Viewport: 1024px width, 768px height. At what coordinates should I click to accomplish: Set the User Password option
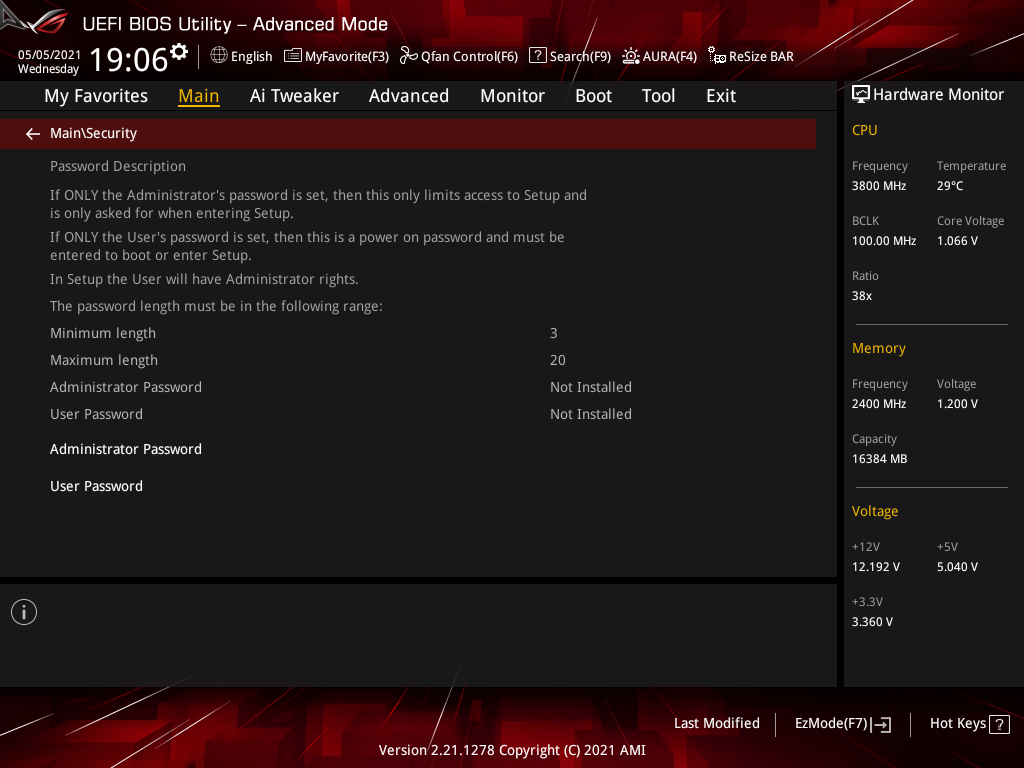point(97,487)
